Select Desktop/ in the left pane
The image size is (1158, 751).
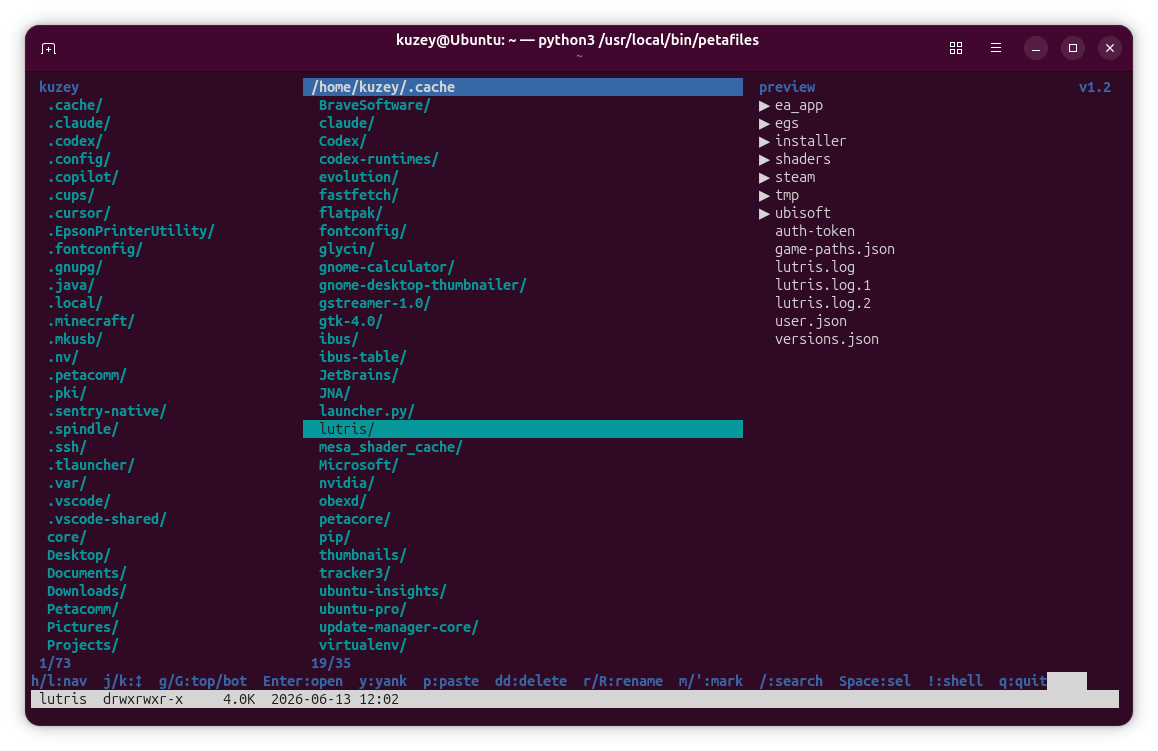79,555
